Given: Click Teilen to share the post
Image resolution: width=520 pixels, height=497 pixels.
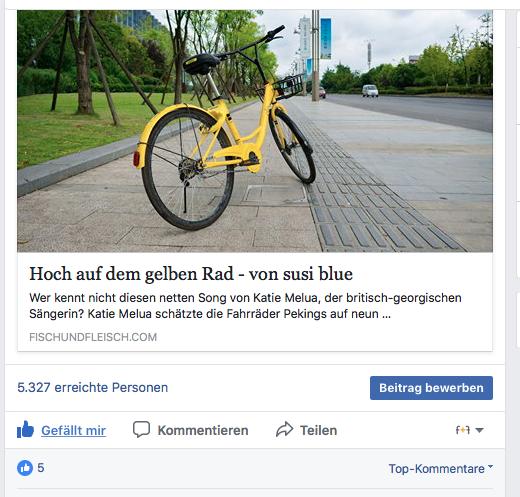Looking at the screenshot, I should 318,430.
